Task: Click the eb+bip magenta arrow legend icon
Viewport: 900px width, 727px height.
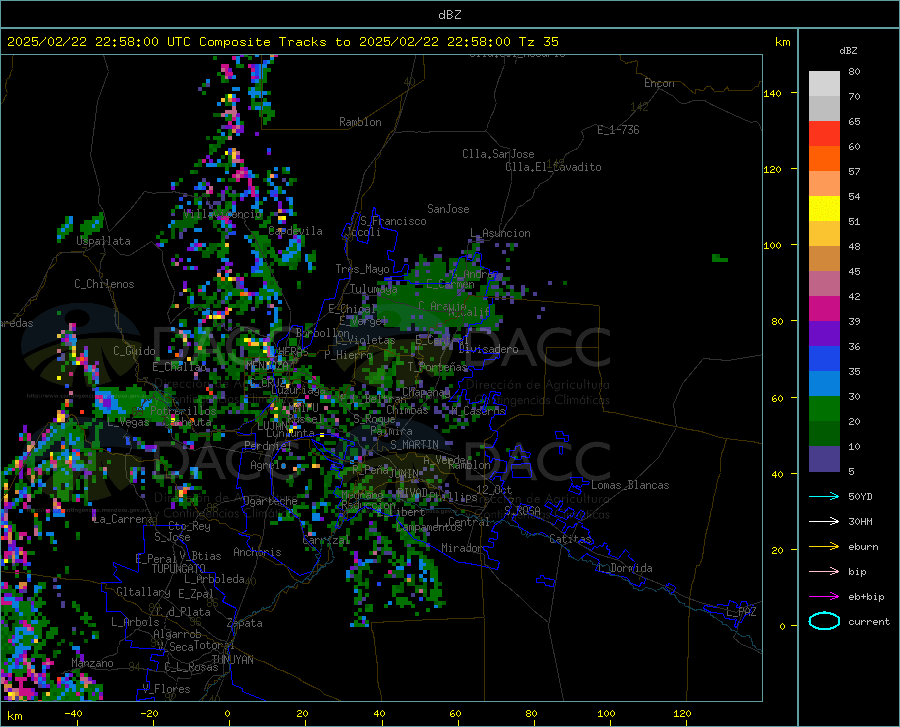Action: [x=824, y=597]
